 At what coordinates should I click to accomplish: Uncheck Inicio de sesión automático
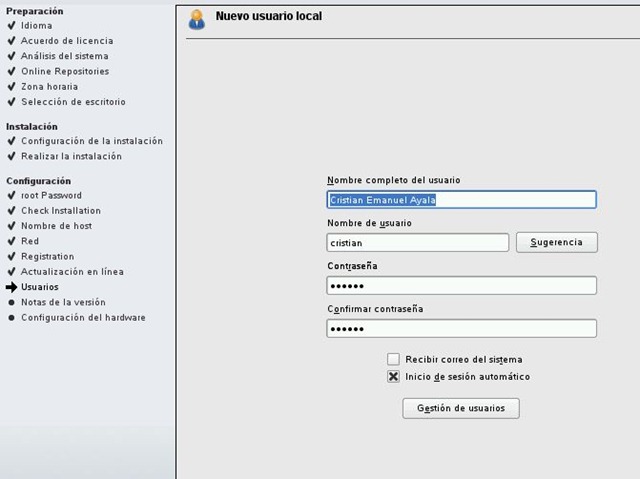pyautogui.click(x=393, y=376)
